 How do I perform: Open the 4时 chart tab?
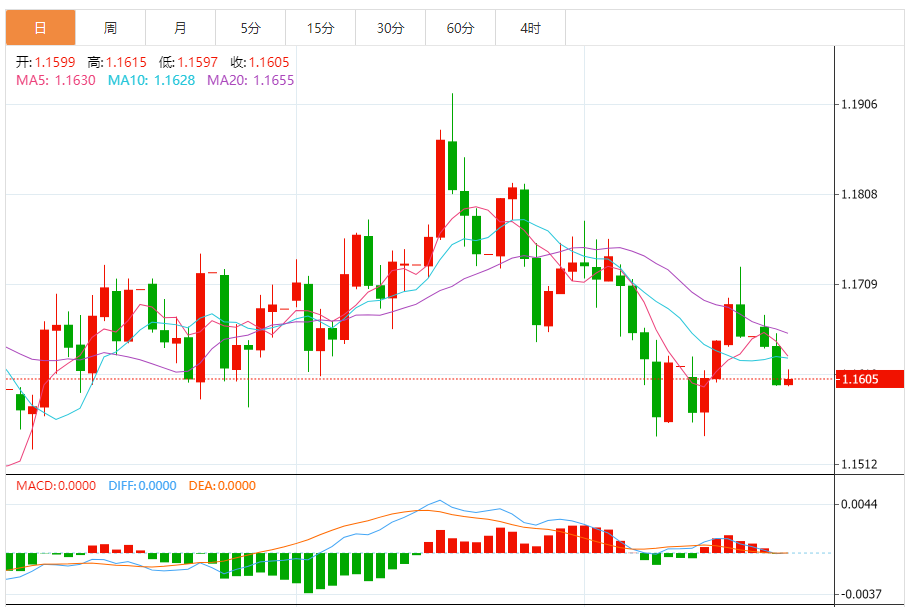click(530, 28)
